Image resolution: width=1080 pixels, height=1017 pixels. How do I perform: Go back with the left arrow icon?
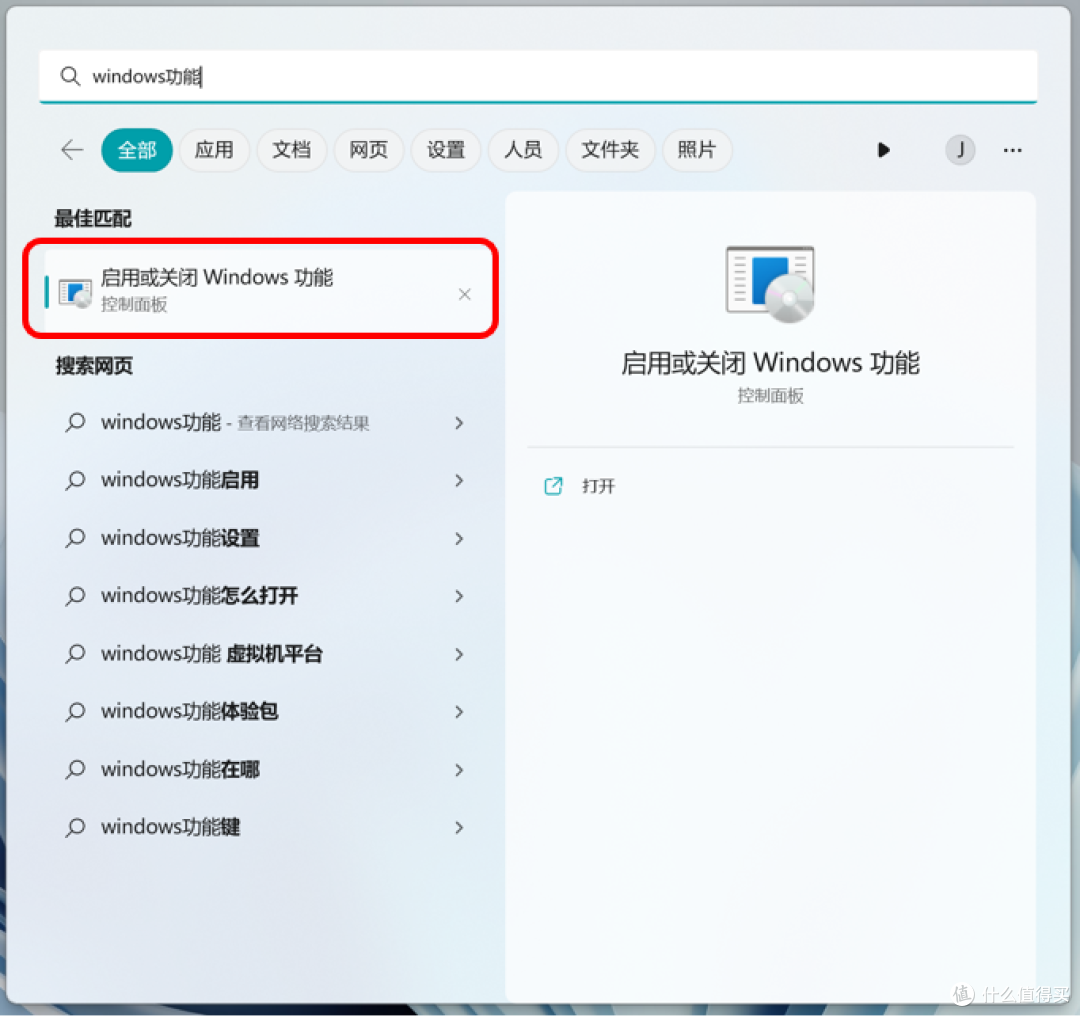click(72, 149)
